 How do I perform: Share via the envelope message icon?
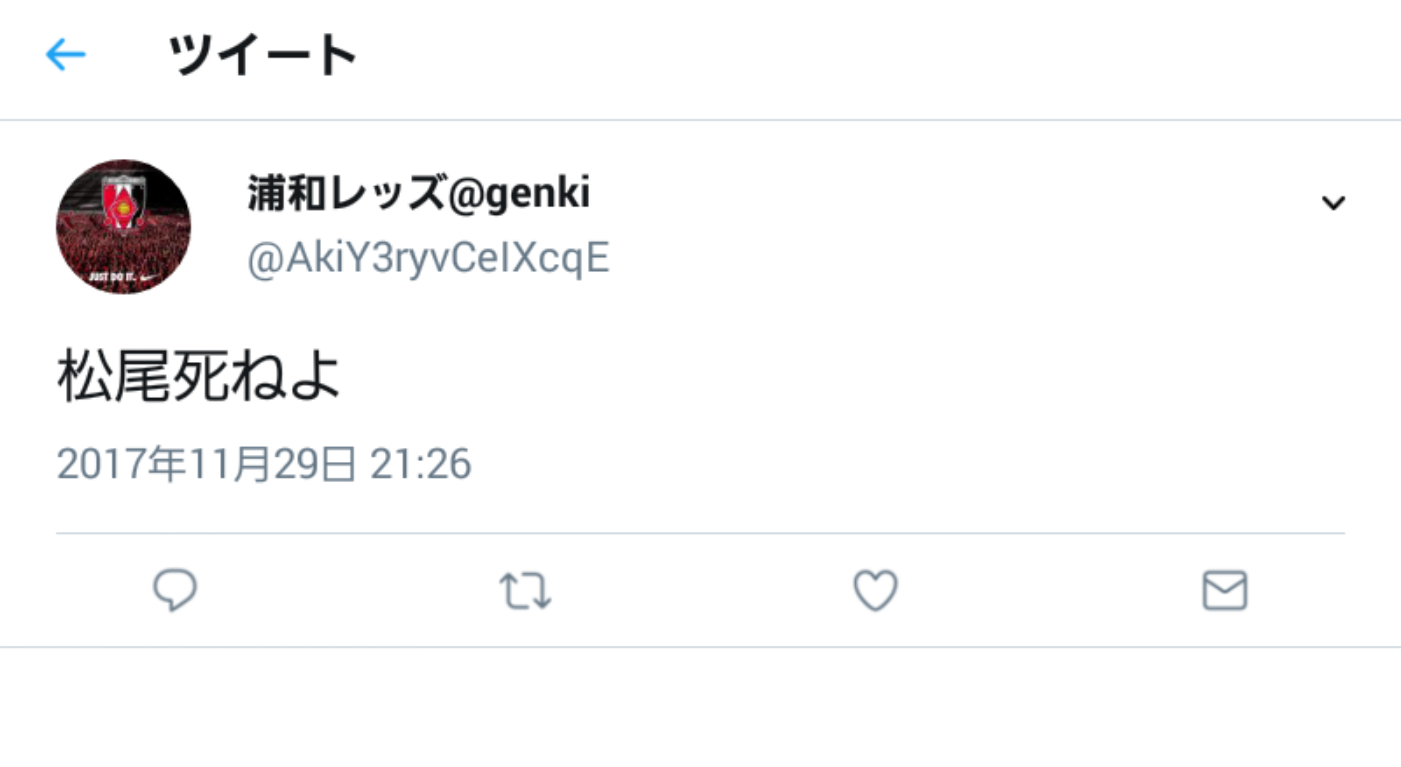(1224, 591)
